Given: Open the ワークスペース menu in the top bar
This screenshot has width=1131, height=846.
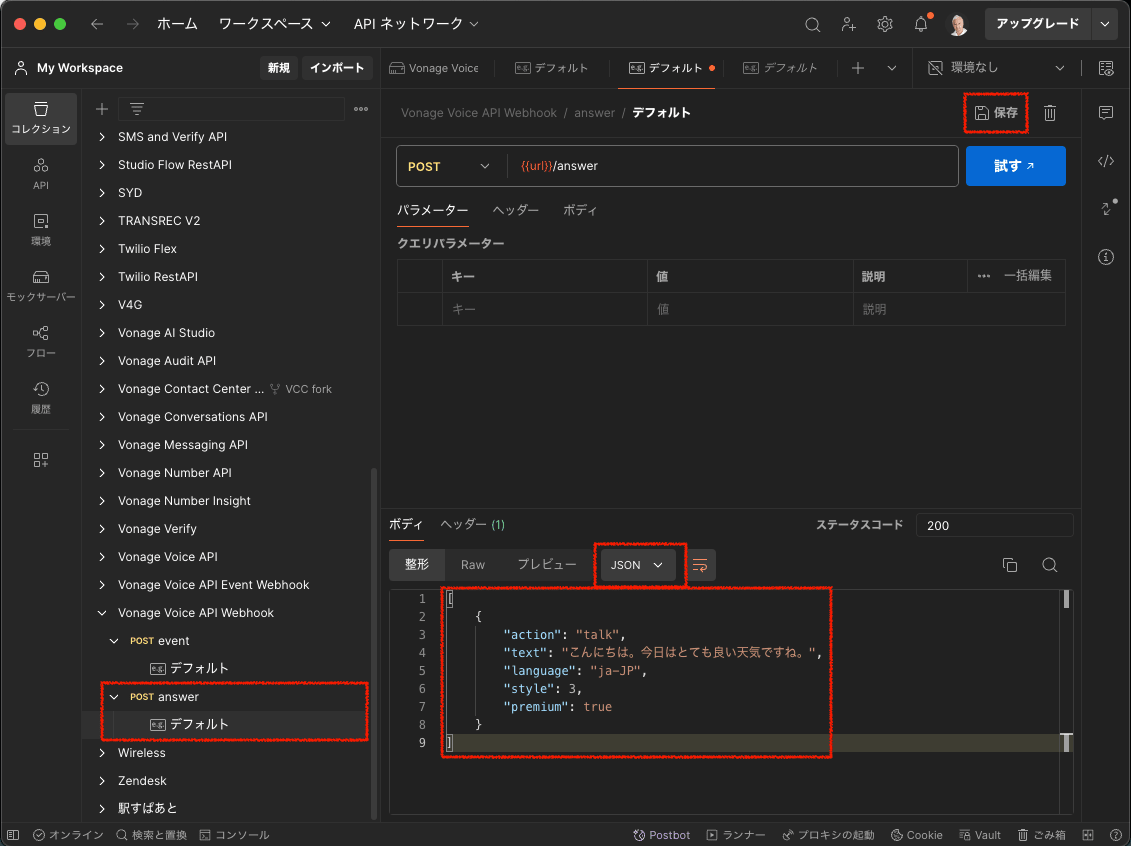Looking at the screenshot, I should click(x=268, y=22).
